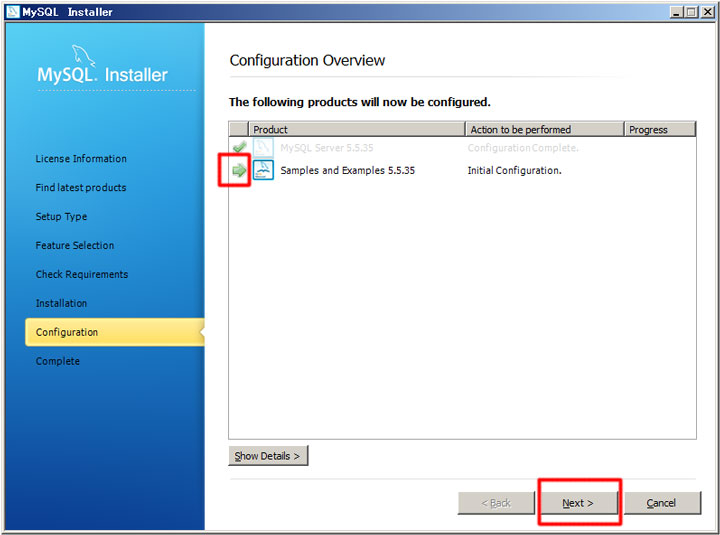Click the disabled < Back button

496,503
